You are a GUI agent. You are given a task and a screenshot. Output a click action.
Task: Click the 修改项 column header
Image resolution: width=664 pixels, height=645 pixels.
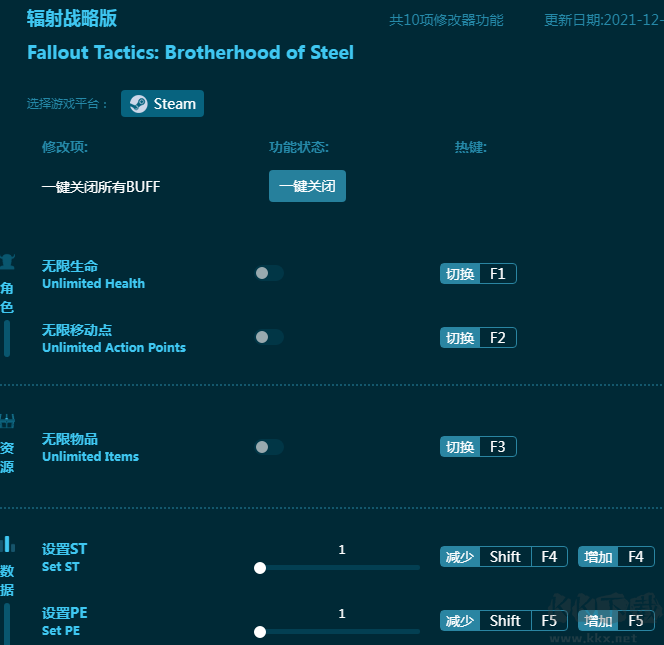65,147
